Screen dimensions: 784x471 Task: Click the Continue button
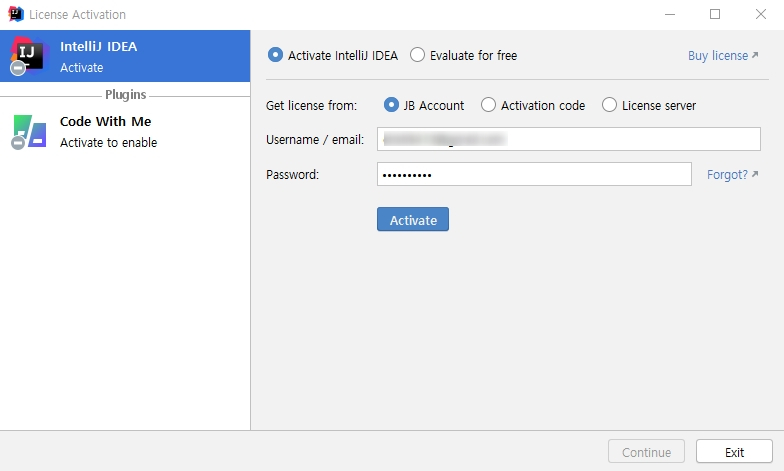[x=646, y=452]
